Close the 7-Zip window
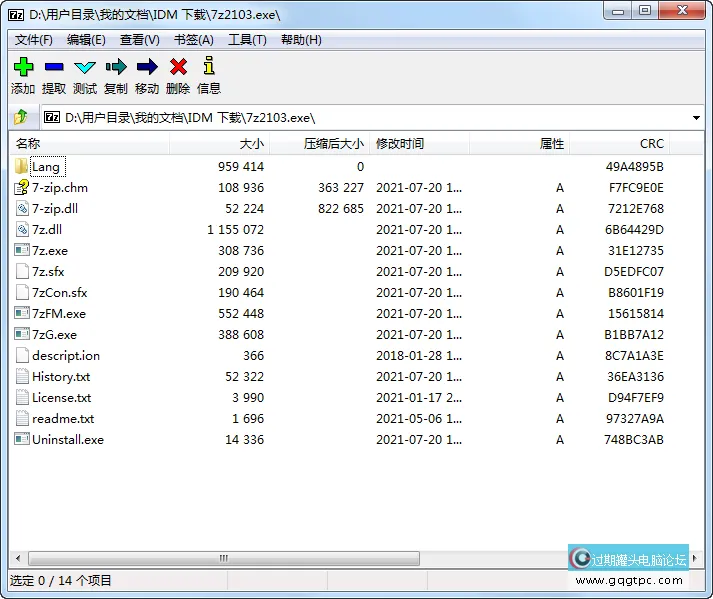Screen dimensions: 713x599 (x=682, y=11)
